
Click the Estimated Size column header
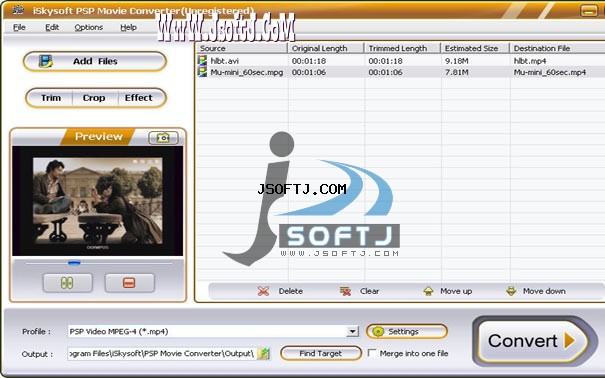pyautogui.click(x=475, y=48)
